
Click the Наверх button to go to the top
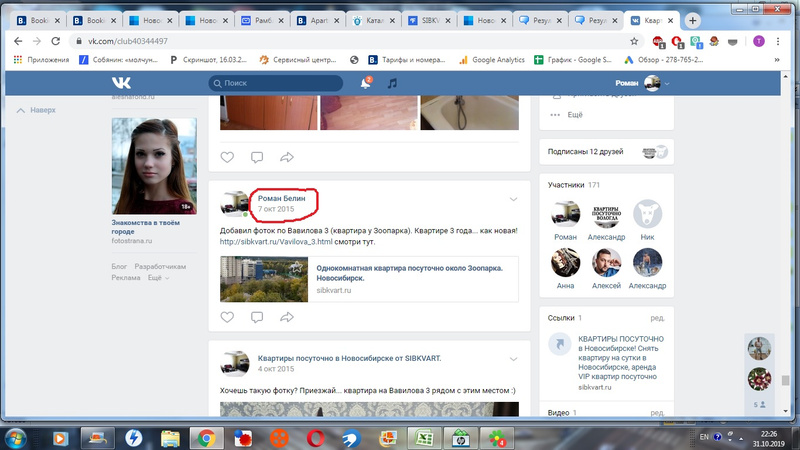pos(37,110)
